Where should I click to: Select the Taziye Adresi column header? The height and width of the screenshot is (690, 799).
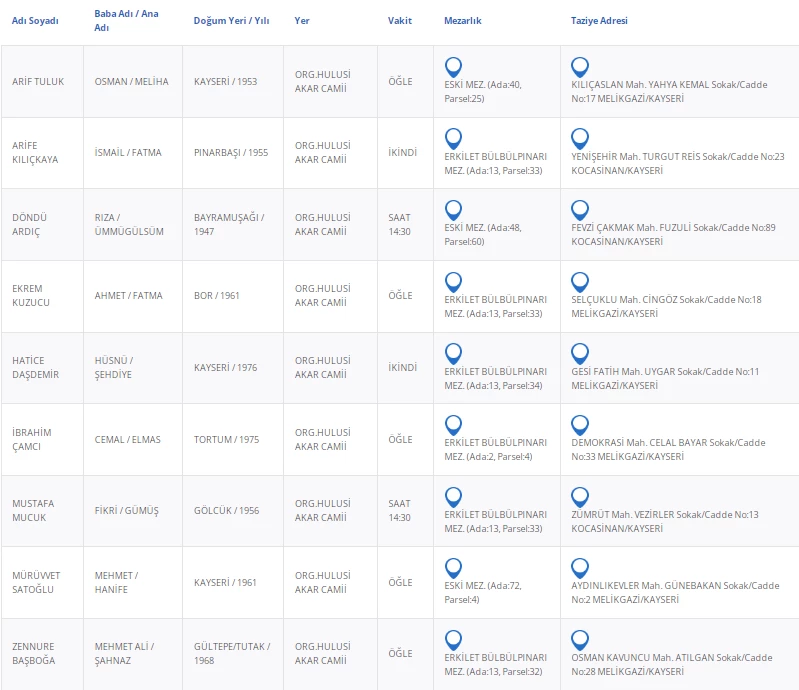(x=599, y=21)
